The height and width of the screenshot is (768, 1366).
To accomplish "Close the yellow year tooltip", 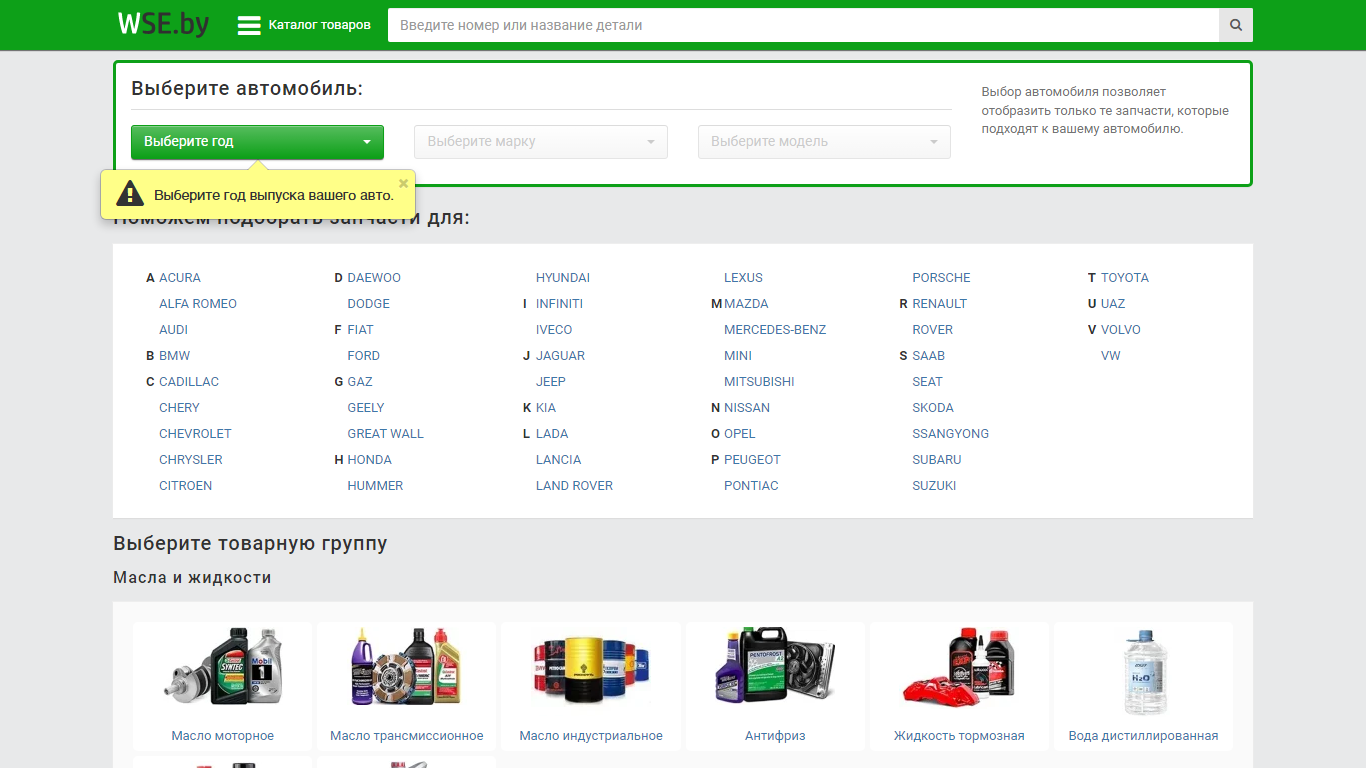I will 403,183.
